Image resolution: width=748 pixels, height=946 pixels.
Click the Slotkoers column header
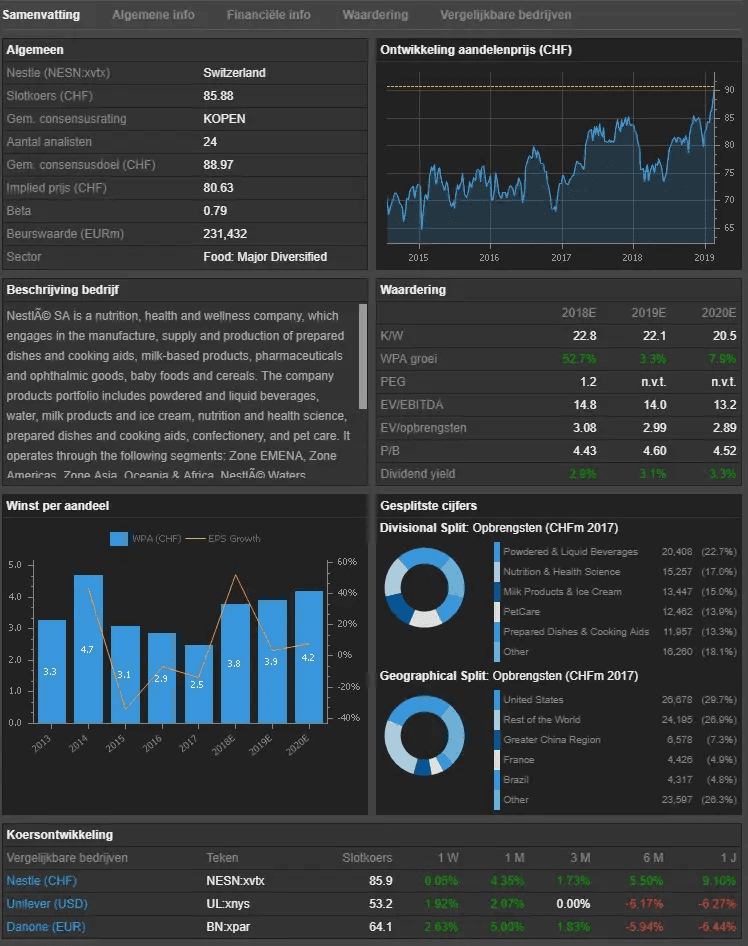point(367,858)
